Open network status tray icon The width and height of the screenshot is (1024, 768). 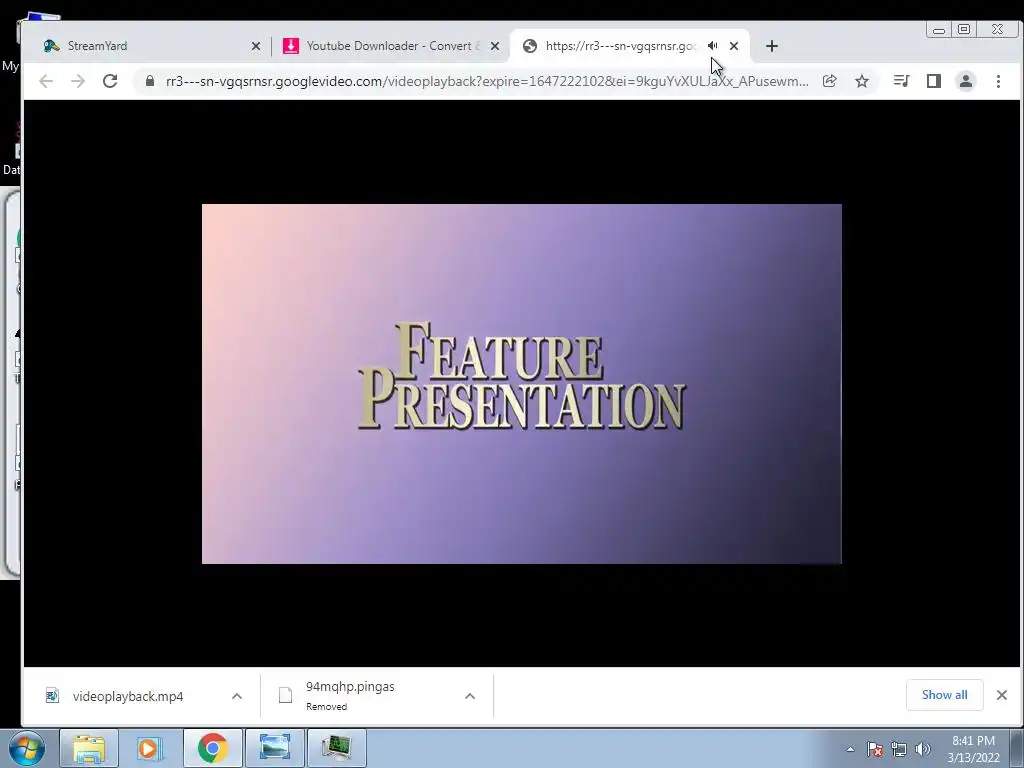899,749
